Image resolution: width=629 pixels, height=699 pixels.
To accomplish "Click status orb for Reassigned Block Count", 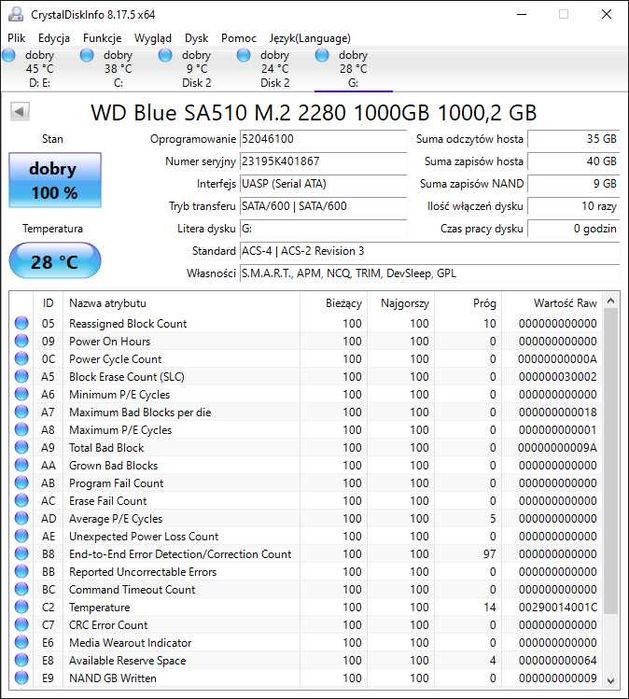I will click(x=21, y=323).
